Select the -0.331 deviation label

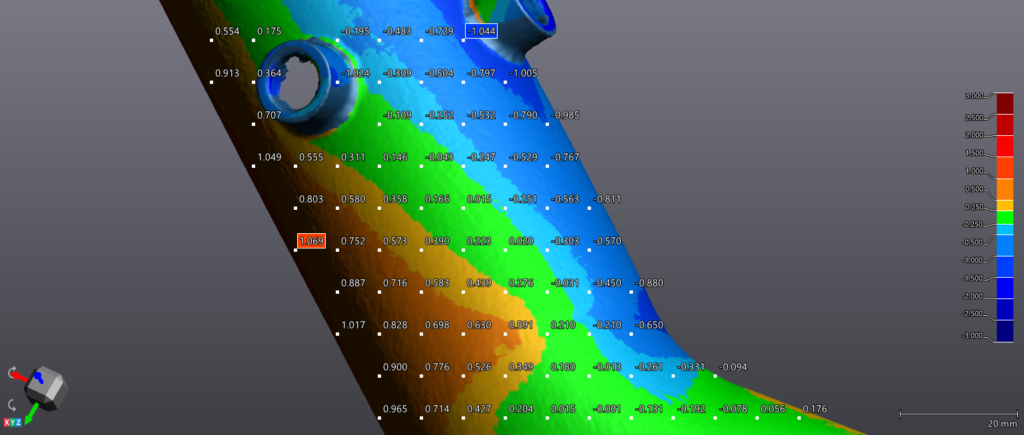point(691,366)
